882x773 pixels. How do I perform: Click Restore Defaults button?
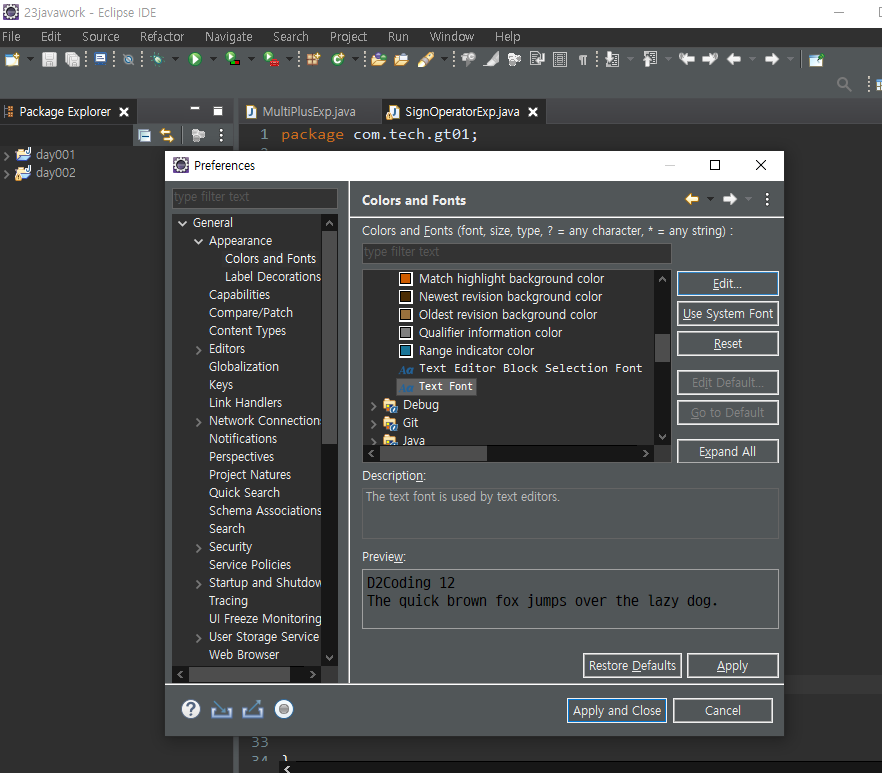point(632,666)
